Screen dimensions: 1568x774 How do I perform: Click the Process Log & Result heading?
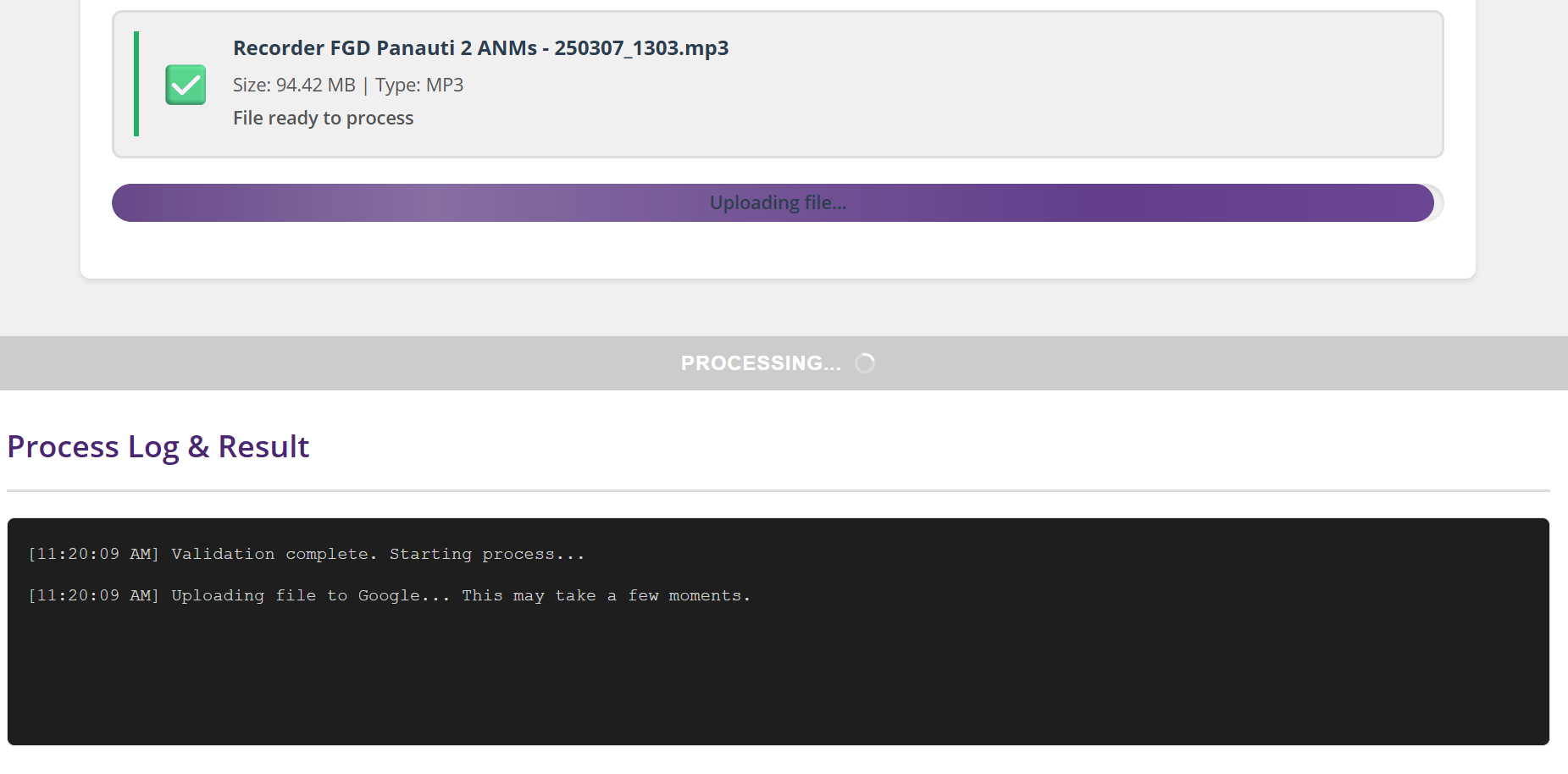point(158,446)
